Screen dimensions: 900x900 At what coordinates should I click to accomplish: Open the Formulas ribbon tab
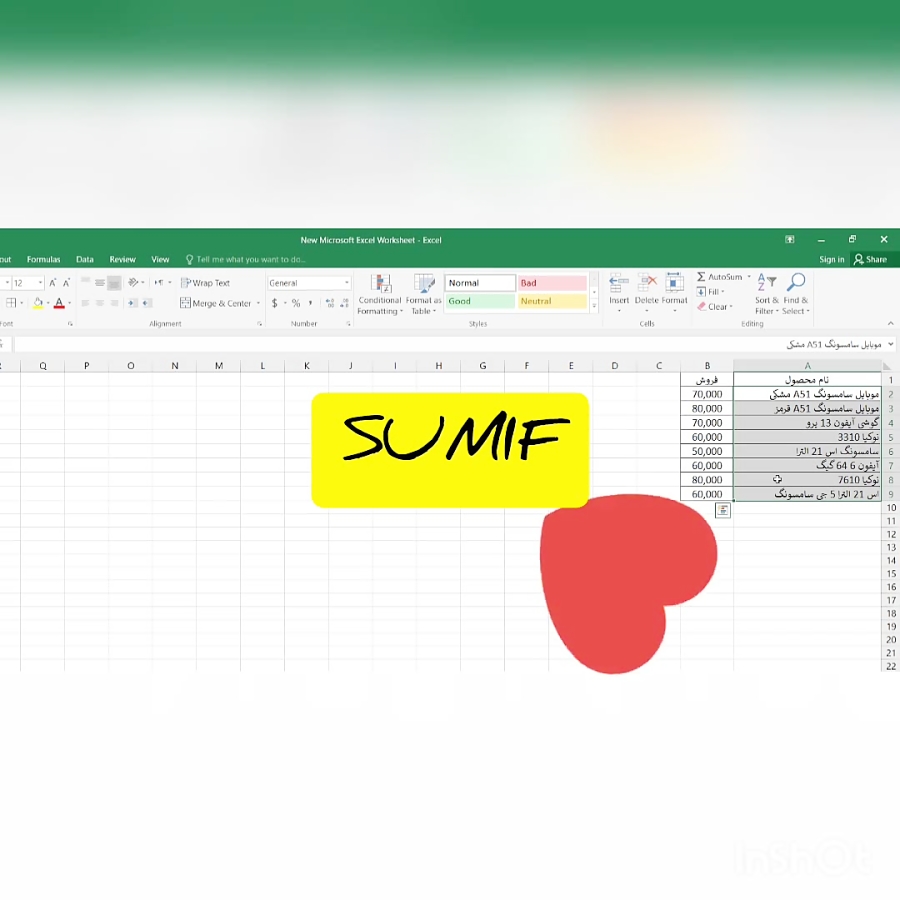click(x=44, y=259)
